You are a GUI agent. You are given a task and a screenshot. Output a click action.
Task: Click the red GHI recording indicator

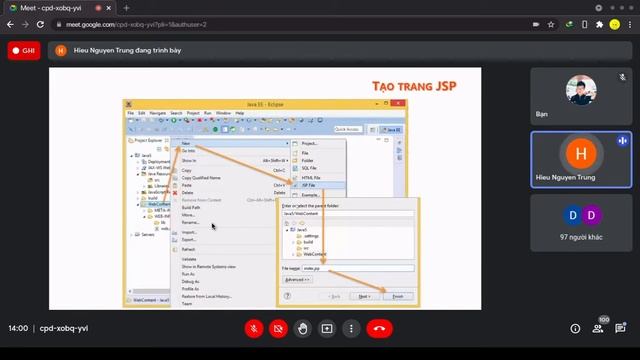[24, 51]
